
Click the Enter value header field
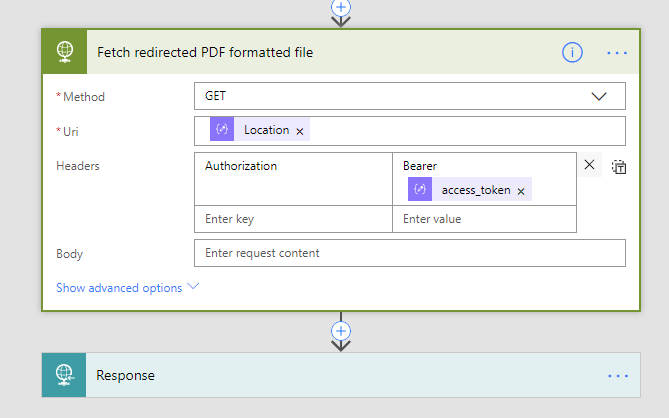click(x=484, y=219)
